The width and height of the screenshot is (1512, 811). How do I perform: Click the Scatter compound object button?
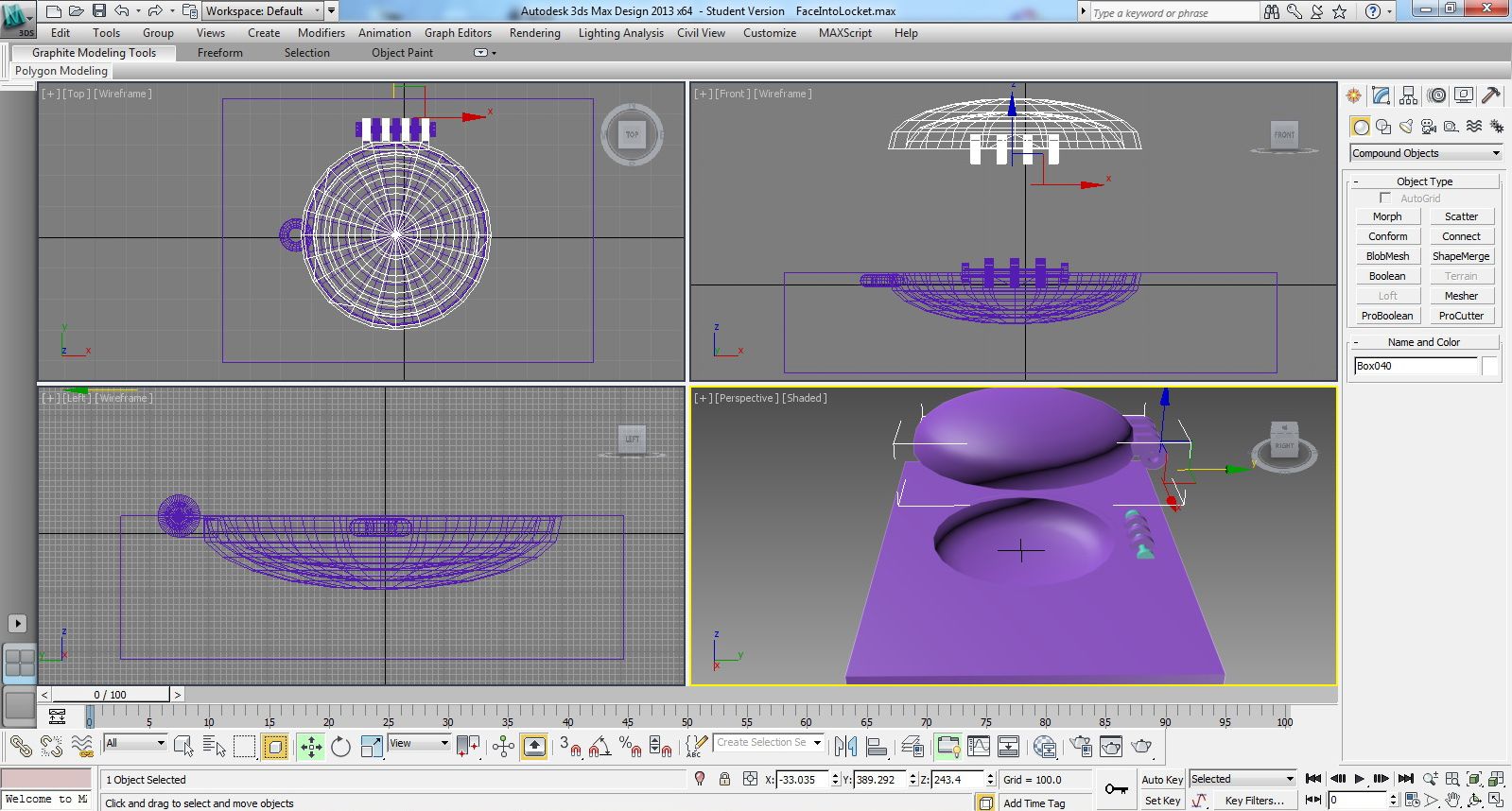point(1461,216)
